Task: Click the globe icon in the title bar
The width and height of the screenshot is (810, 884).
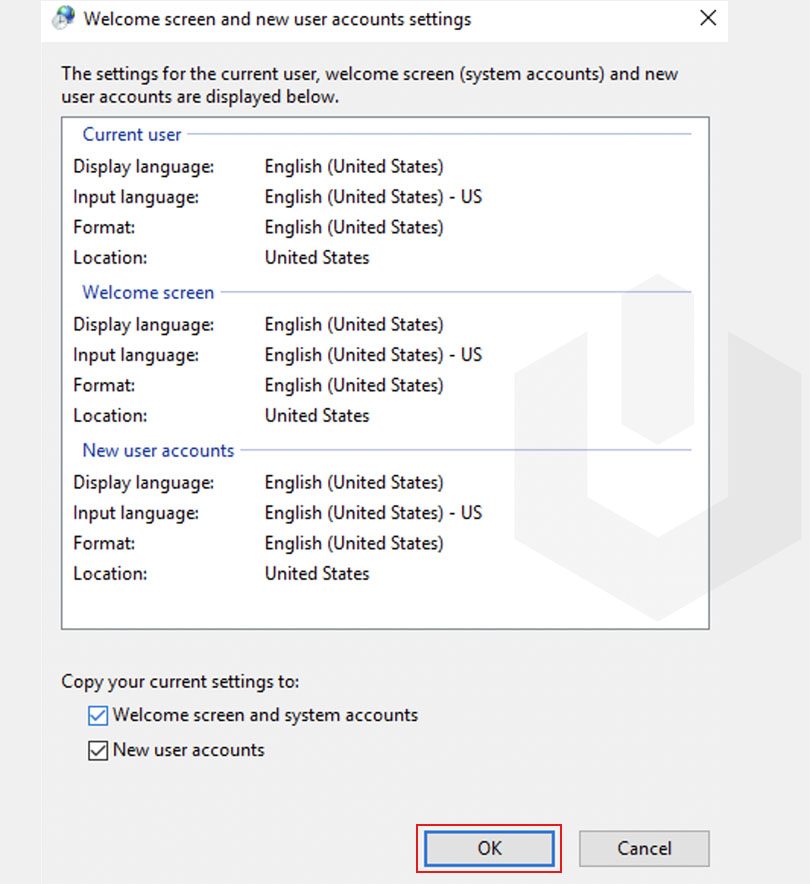Action: coord(62,18)
